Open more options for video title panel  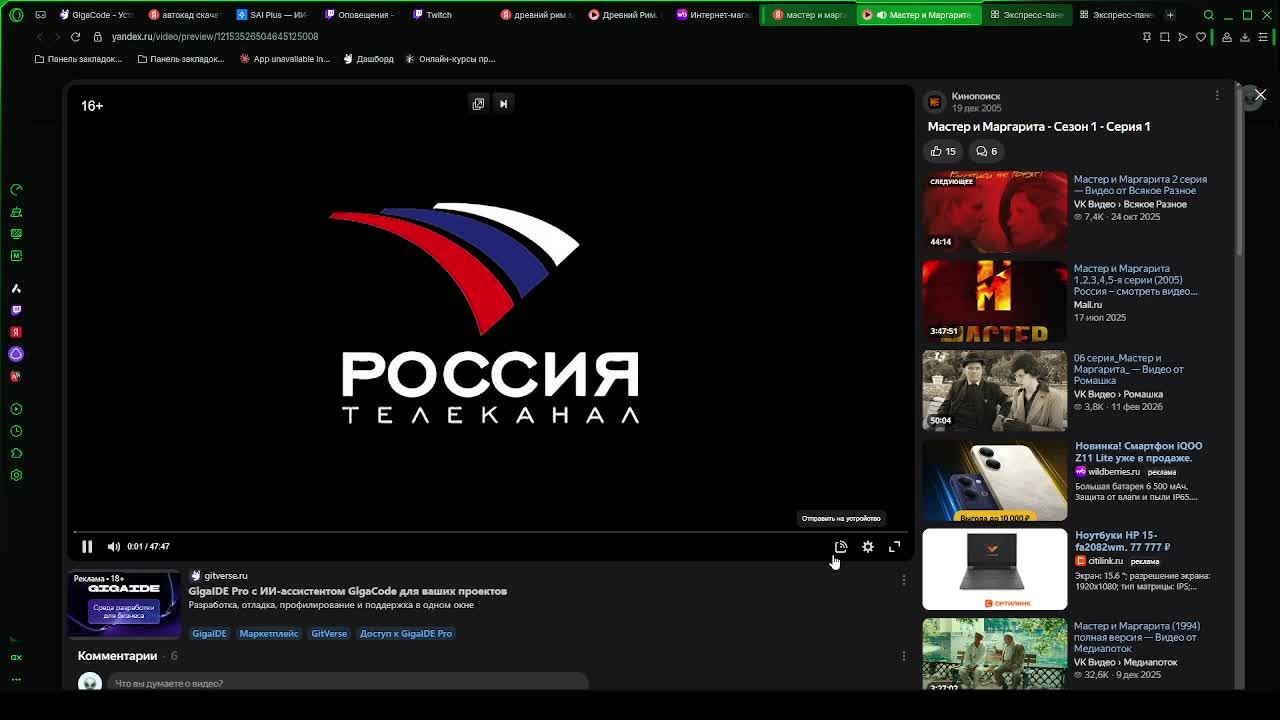[x=1217, y=96]
